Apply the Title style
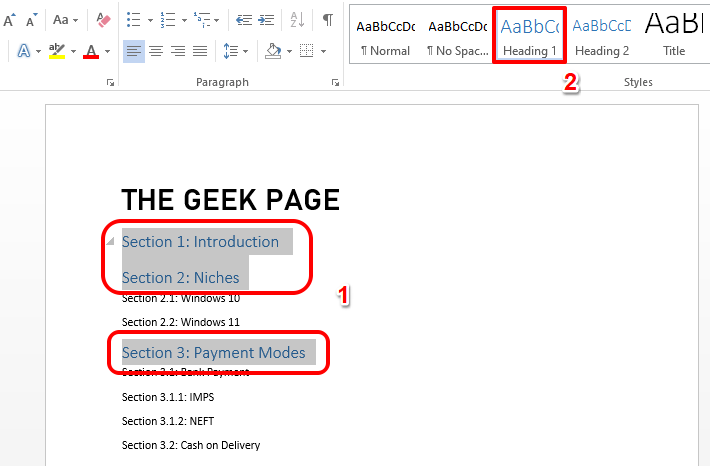This screenshot has height=466, width=710. coord(674,38)
